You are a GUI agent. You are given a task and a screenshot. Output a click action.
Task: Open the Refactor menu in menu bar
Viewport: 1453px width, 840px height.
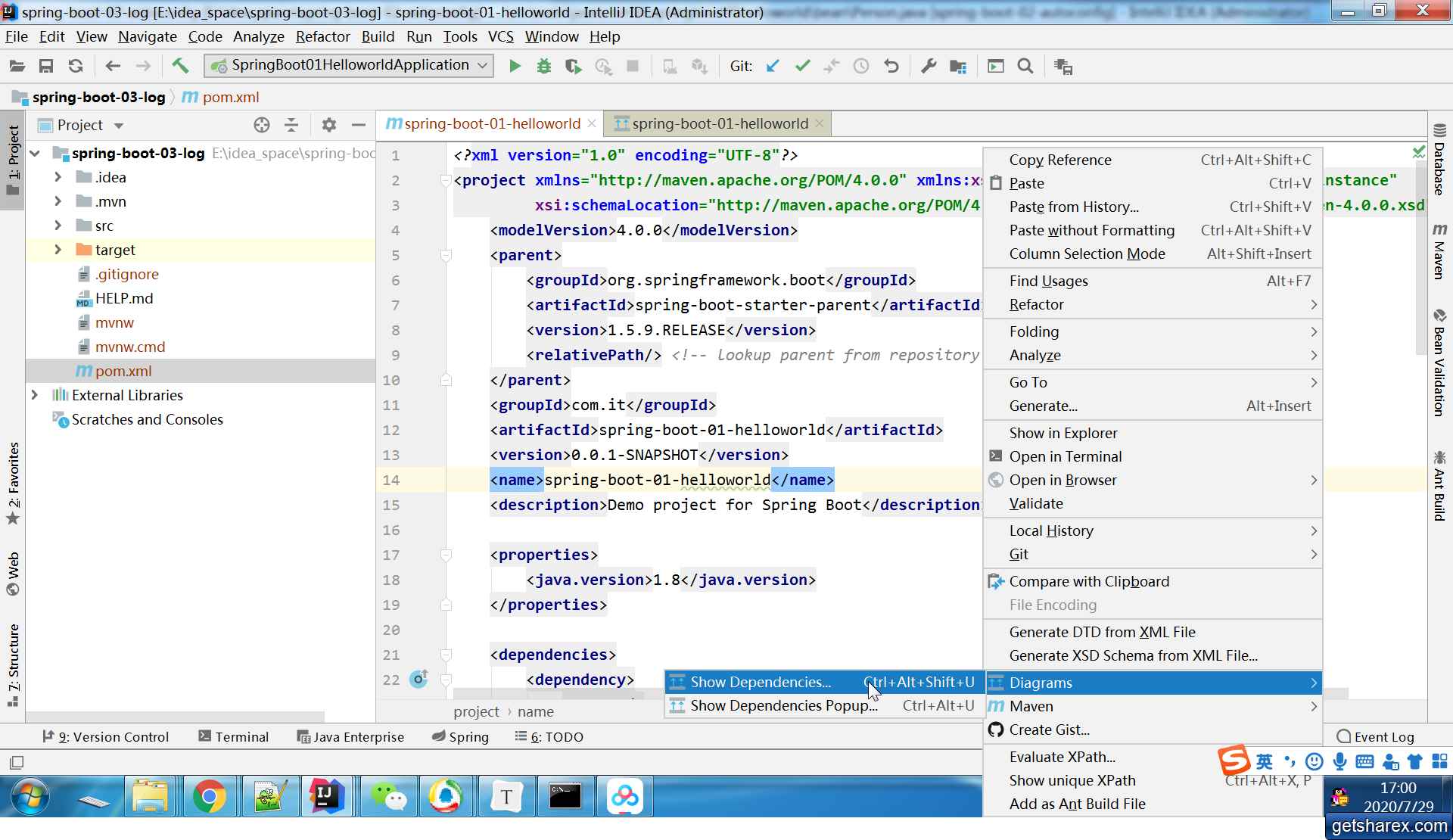[x=322, y=36]
